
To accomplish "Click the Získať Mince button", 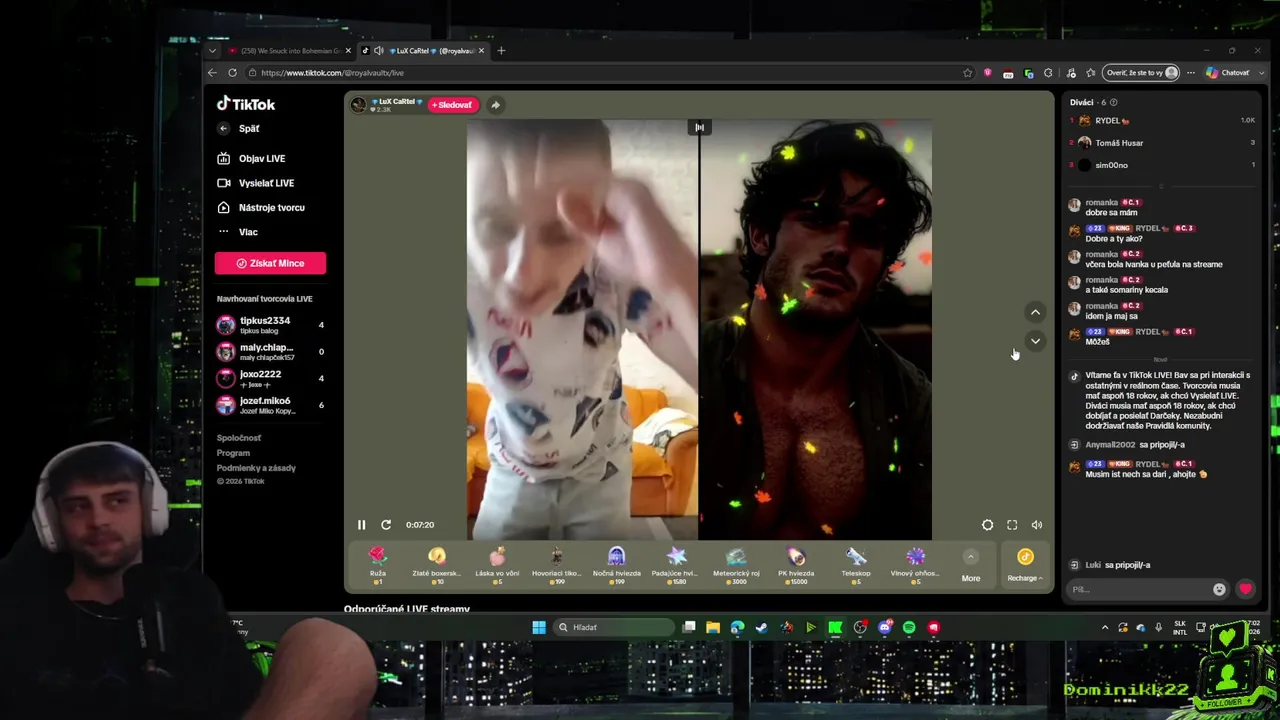I will click(x=270, y=263).
